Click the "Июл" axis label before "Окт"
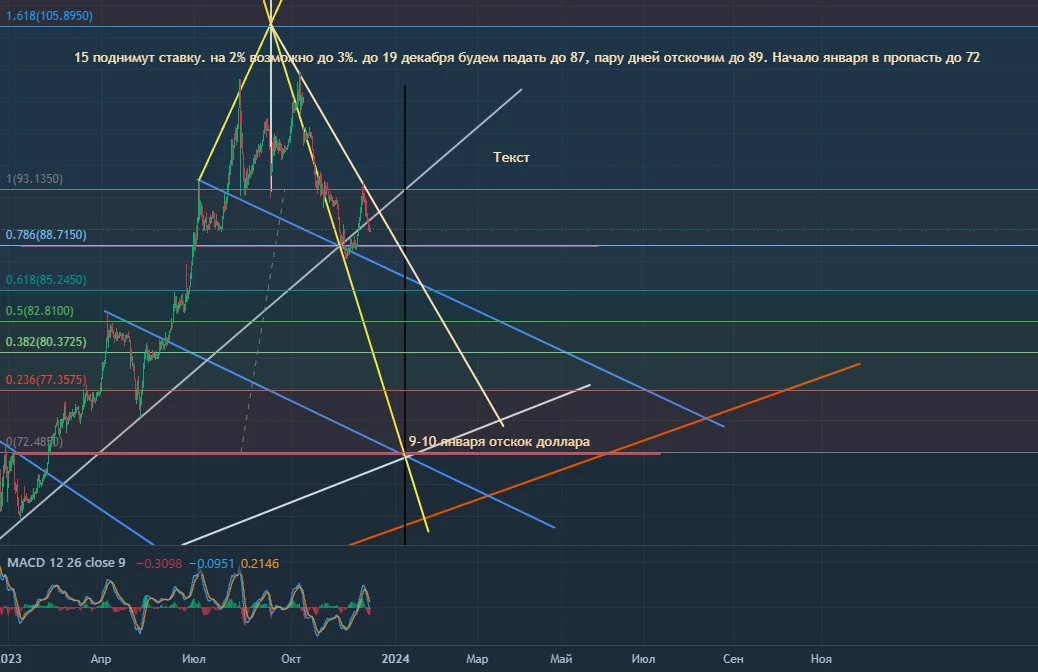This screenshot has height=672, width=1038. click(193, 659)
